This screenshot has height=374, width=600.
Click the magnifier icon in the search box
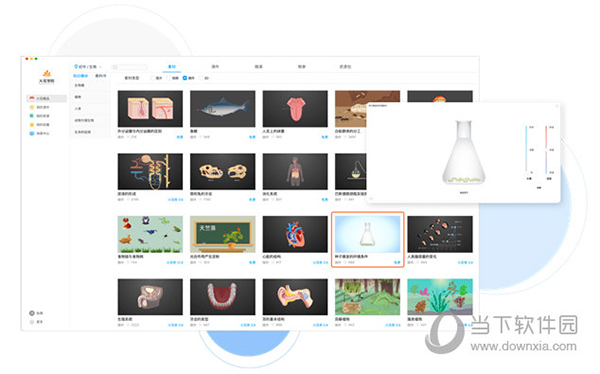115,67
